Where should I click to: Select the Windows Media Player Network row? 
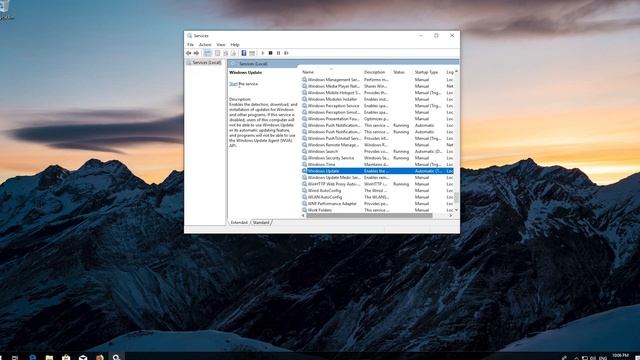[378, 86]
